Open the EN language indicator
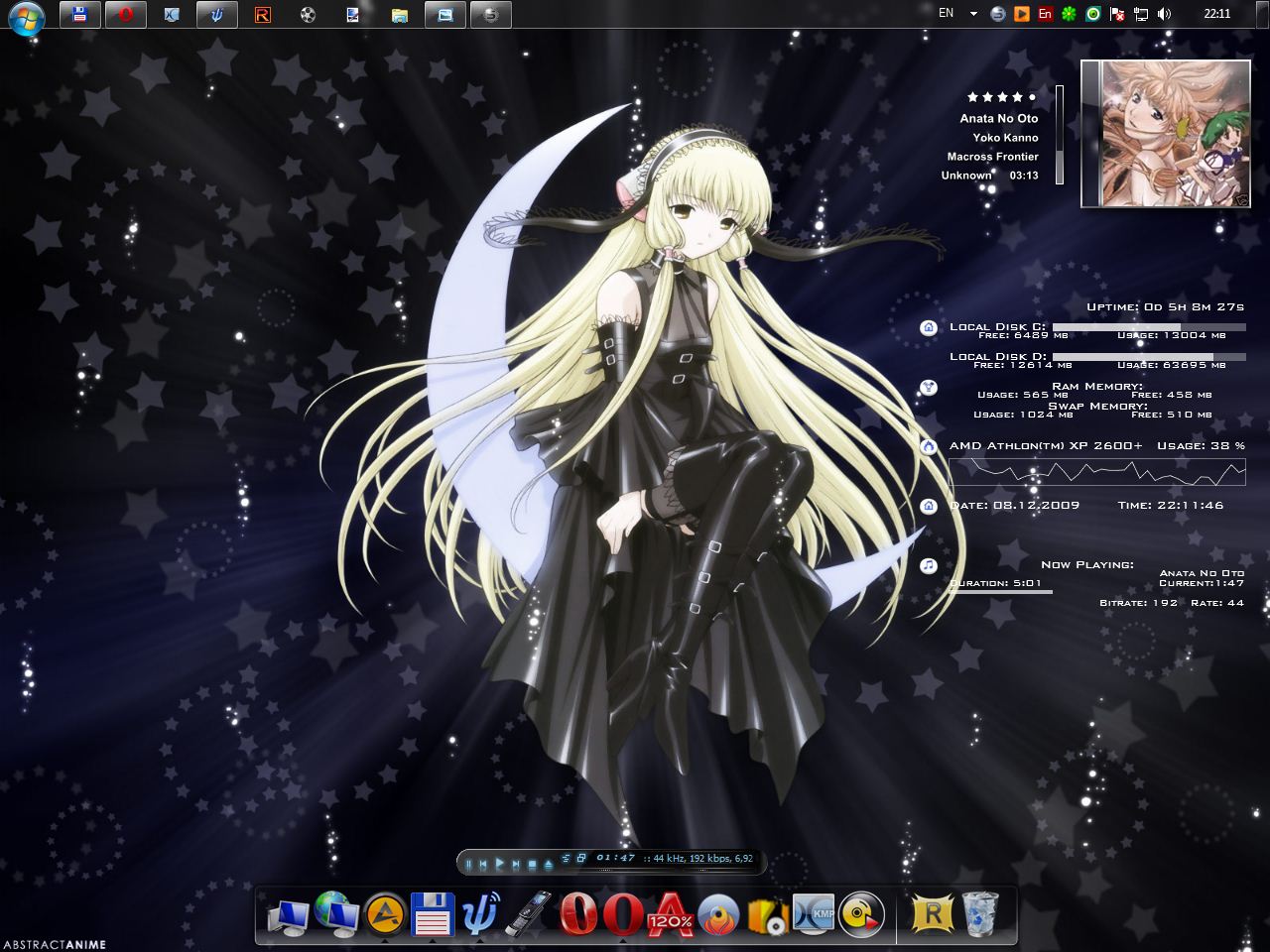1270x952 pixels. coord(946,13)
